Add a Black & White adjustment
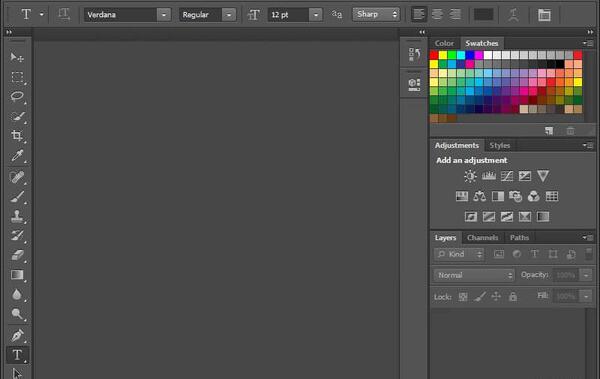The image size is (600, 379). 498,196
